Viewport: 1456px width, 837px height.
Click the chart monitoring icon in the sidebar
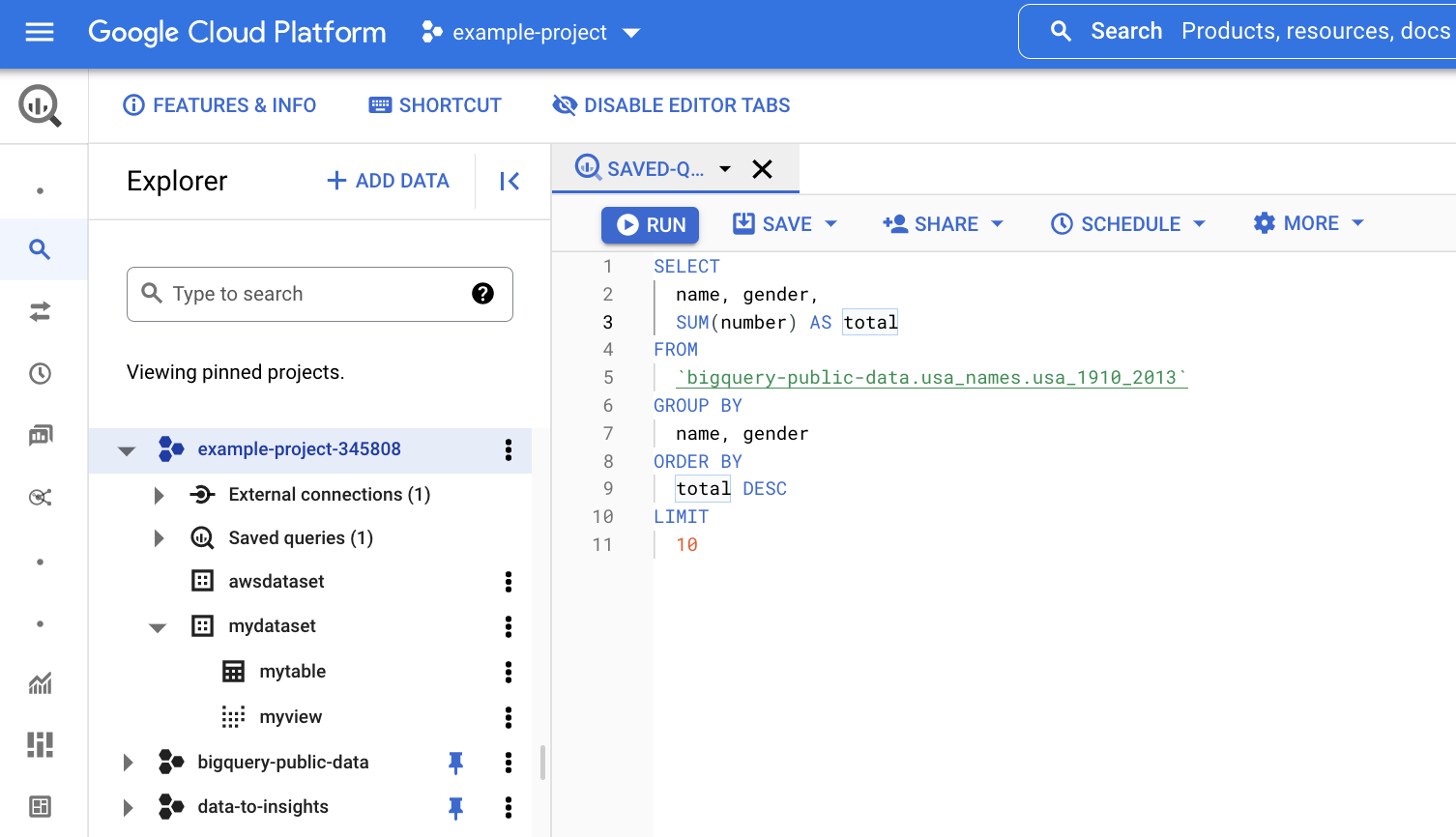(40, 683)
